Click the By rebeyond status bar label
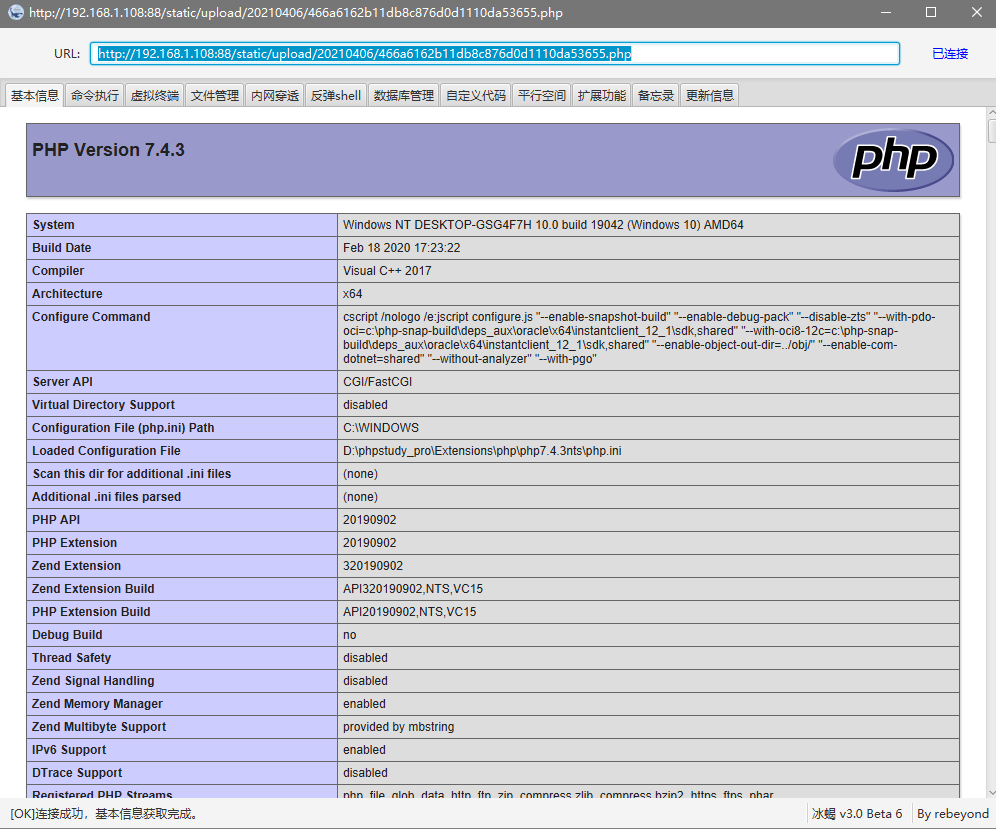 coord(953,814)
